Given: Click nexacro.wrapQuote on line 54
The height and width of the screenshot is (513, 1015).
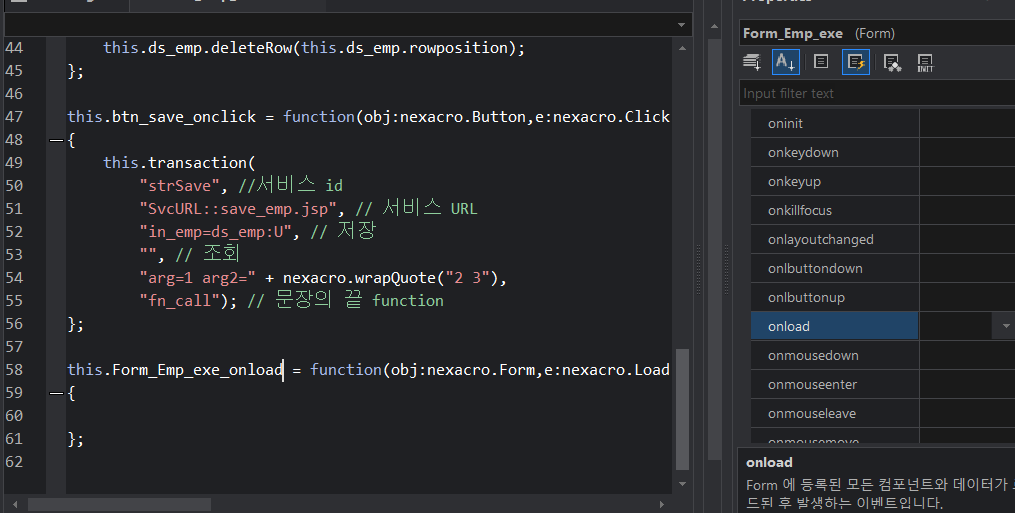Looking at the screenshot, I should 359,278.
